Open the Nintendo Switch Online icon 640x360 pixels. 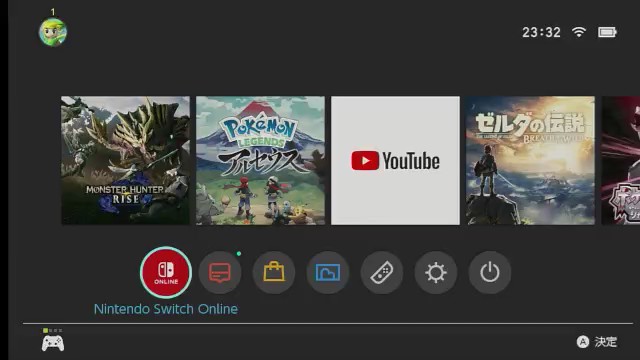[x=166, y=272]
